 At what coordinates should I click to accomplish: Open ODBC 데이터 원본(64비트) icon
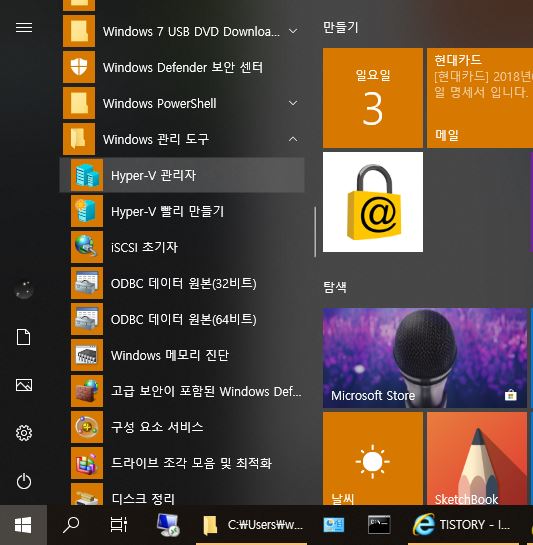tap(87, 319)
